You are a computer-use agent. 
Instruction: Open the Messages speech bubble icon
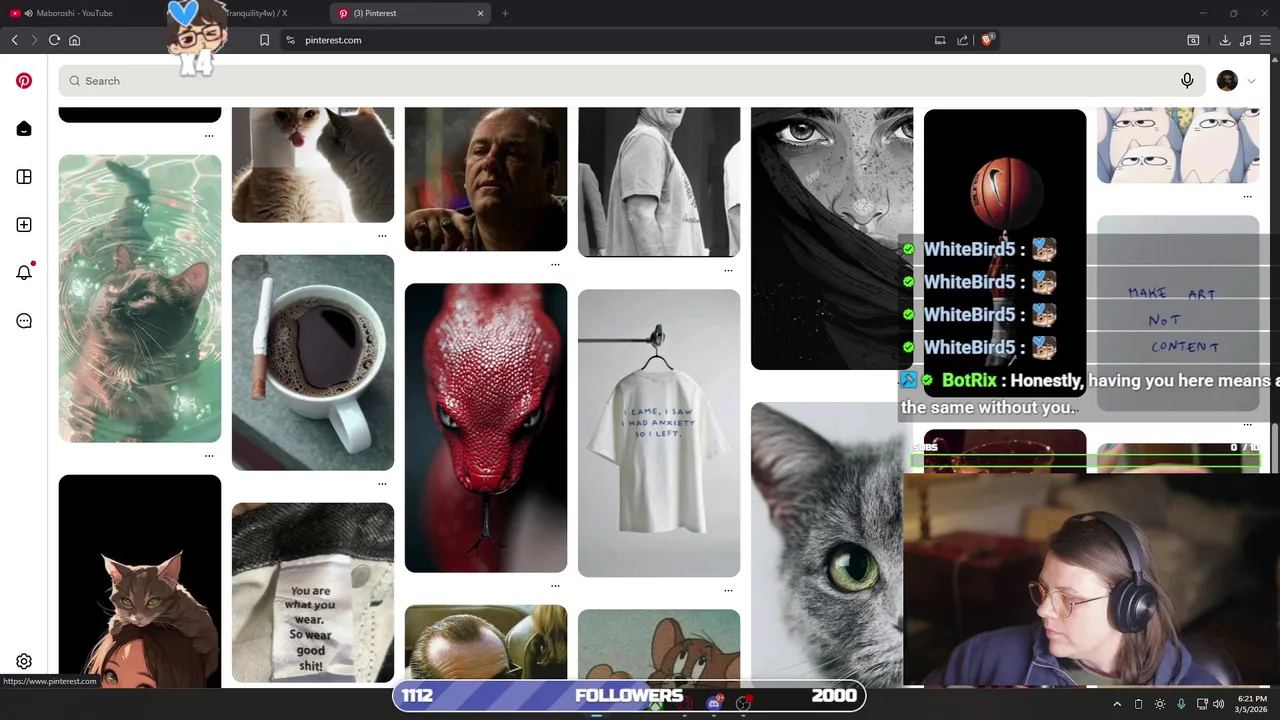(x=24, y=321)
